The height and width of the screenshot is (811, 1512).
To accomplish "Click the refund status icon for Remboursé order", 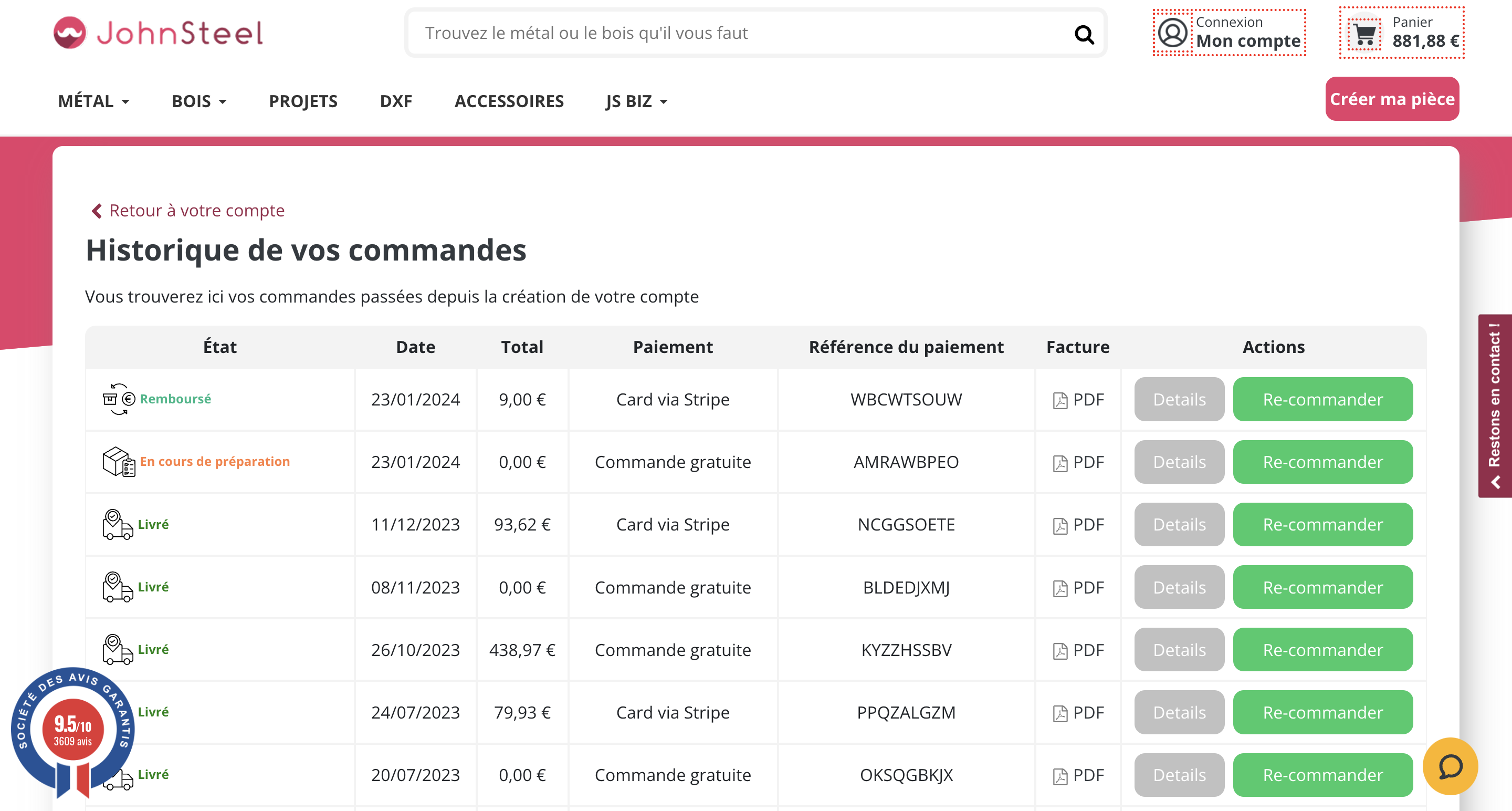I will point(119,399).
